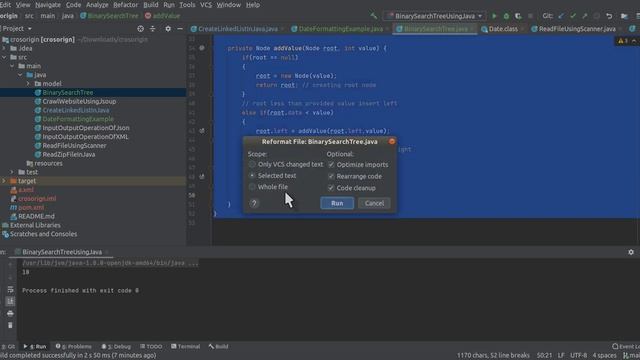Open the Event Log in the status bar
The height and width of the screenshot is (360, 640).
pos(626,347)
